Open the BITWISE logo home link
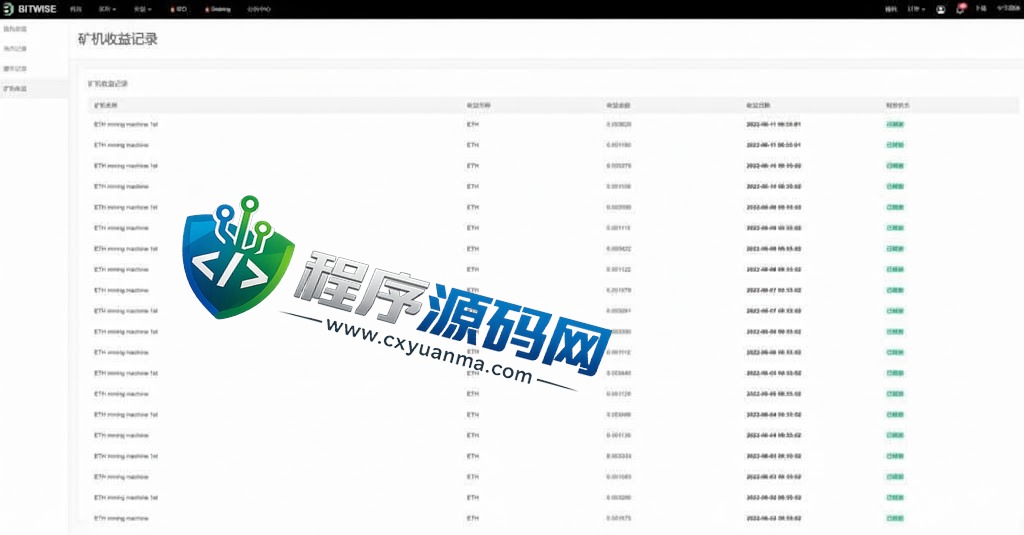This screenshot has height=535, width=1024. (30, 9)
